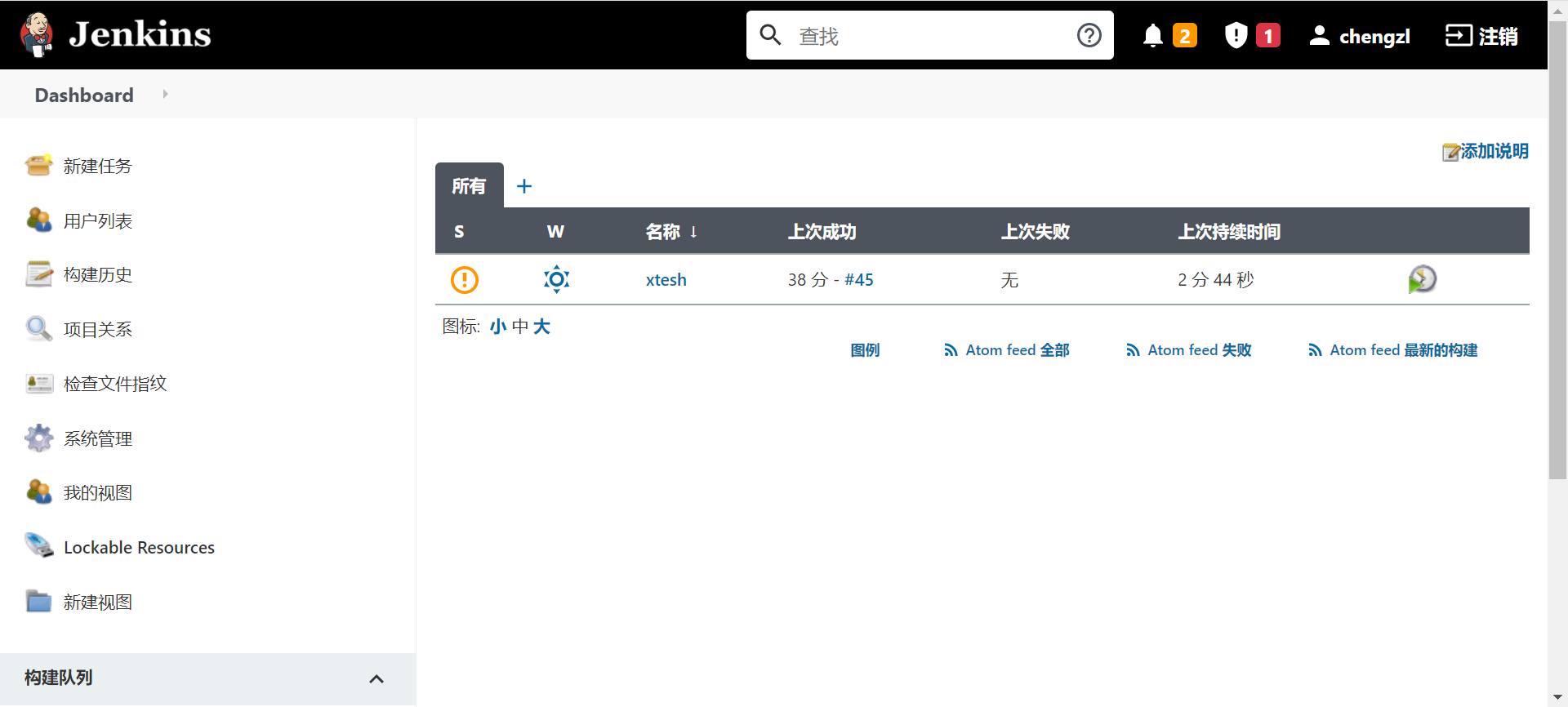
Task: Open the 系统管理 menu item
Action: point(98,438)
